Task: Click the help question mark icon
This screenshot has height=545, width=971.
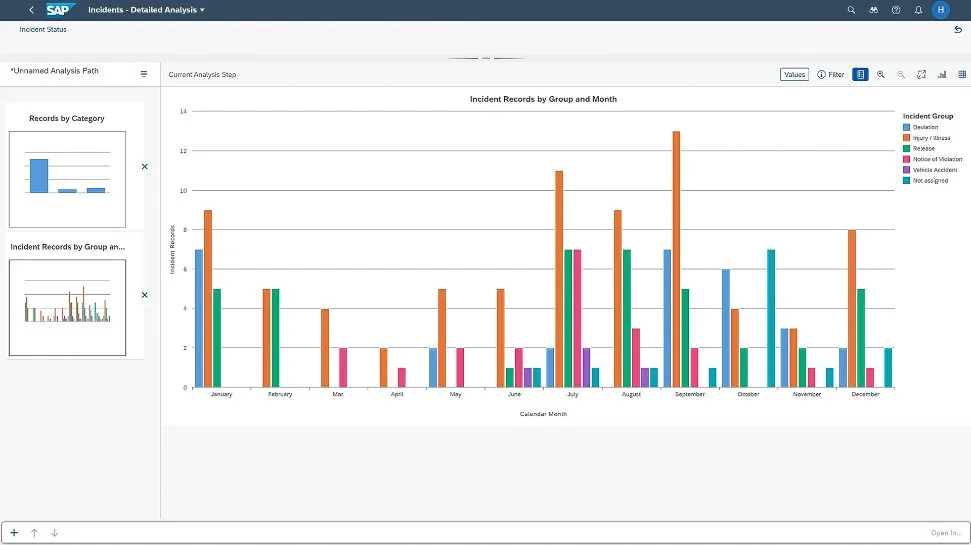Action: [895, 10]
